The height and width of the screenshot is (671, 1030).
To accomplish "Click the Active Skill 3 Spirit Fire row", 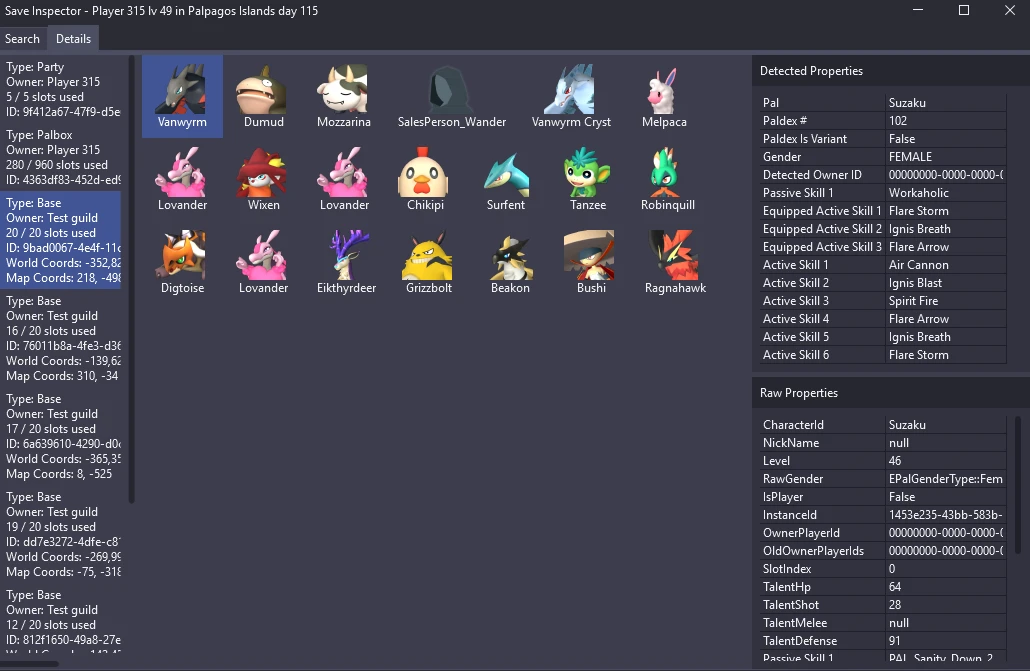I will 882,300.
